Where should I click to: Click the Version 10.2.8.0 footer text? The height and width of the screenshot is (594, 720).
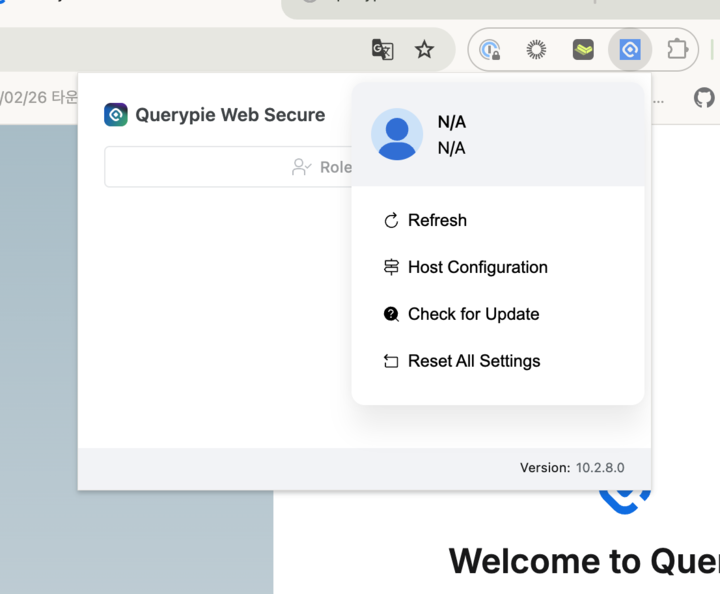coord(572,468)
